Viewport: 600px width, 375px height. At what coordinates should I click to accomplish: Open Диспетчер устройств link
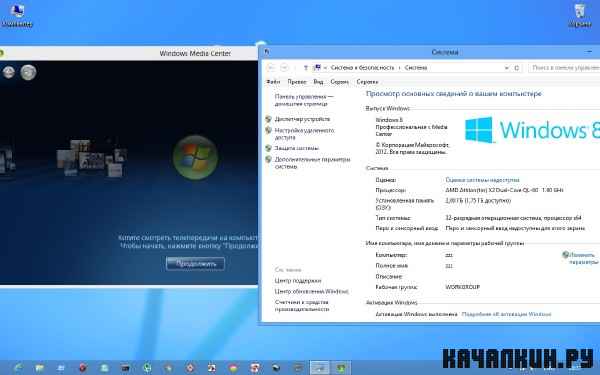pos(302,119)
